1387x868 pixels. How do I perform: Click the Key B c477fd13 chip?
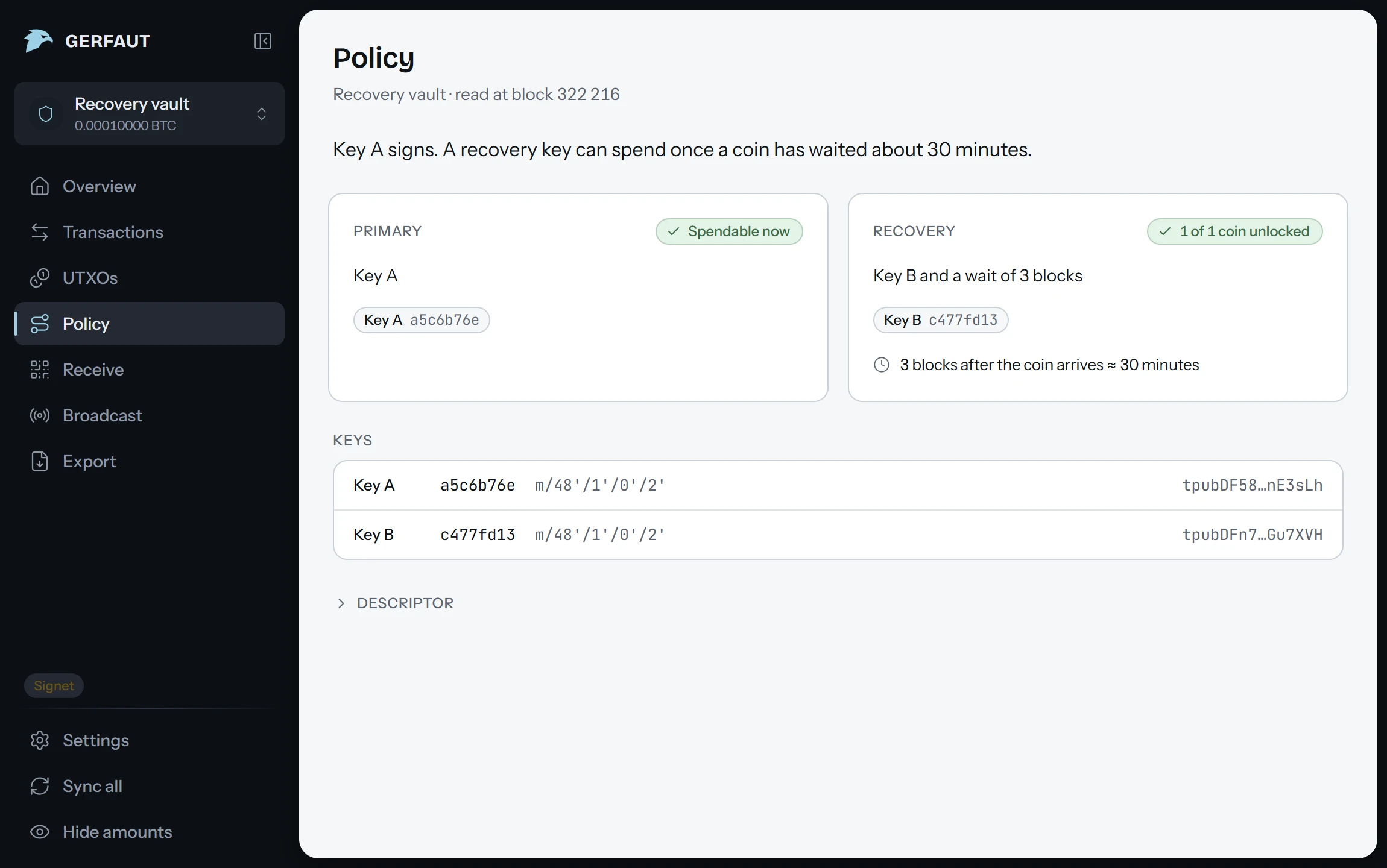point(941,320)
